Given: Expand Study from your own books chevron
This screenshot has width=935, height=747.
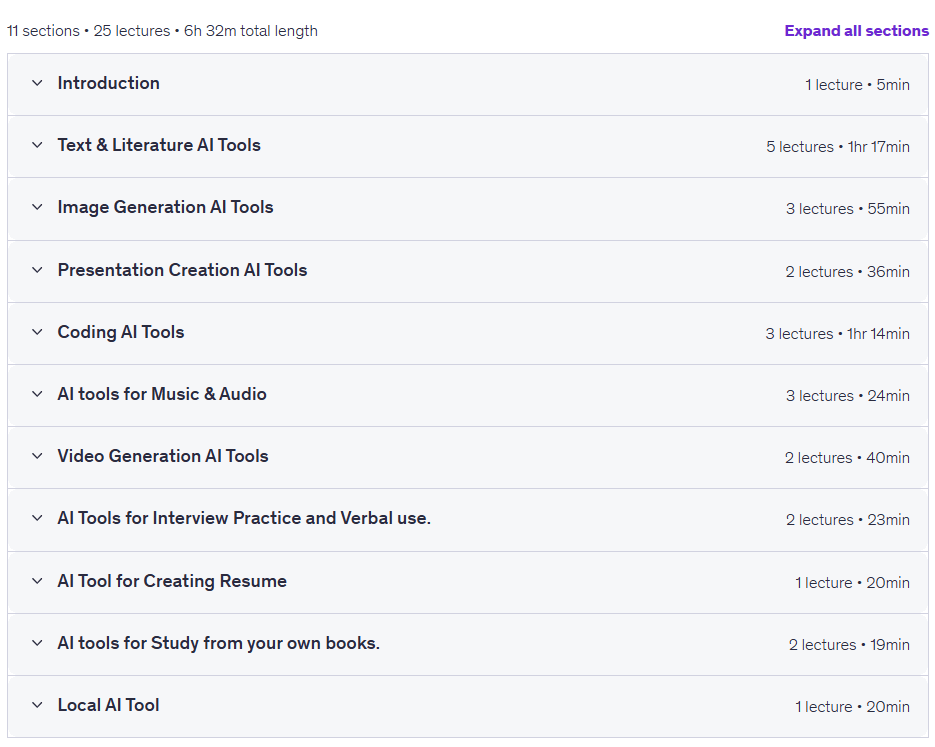Looking at the screenshot, I should tap(37, 643).
